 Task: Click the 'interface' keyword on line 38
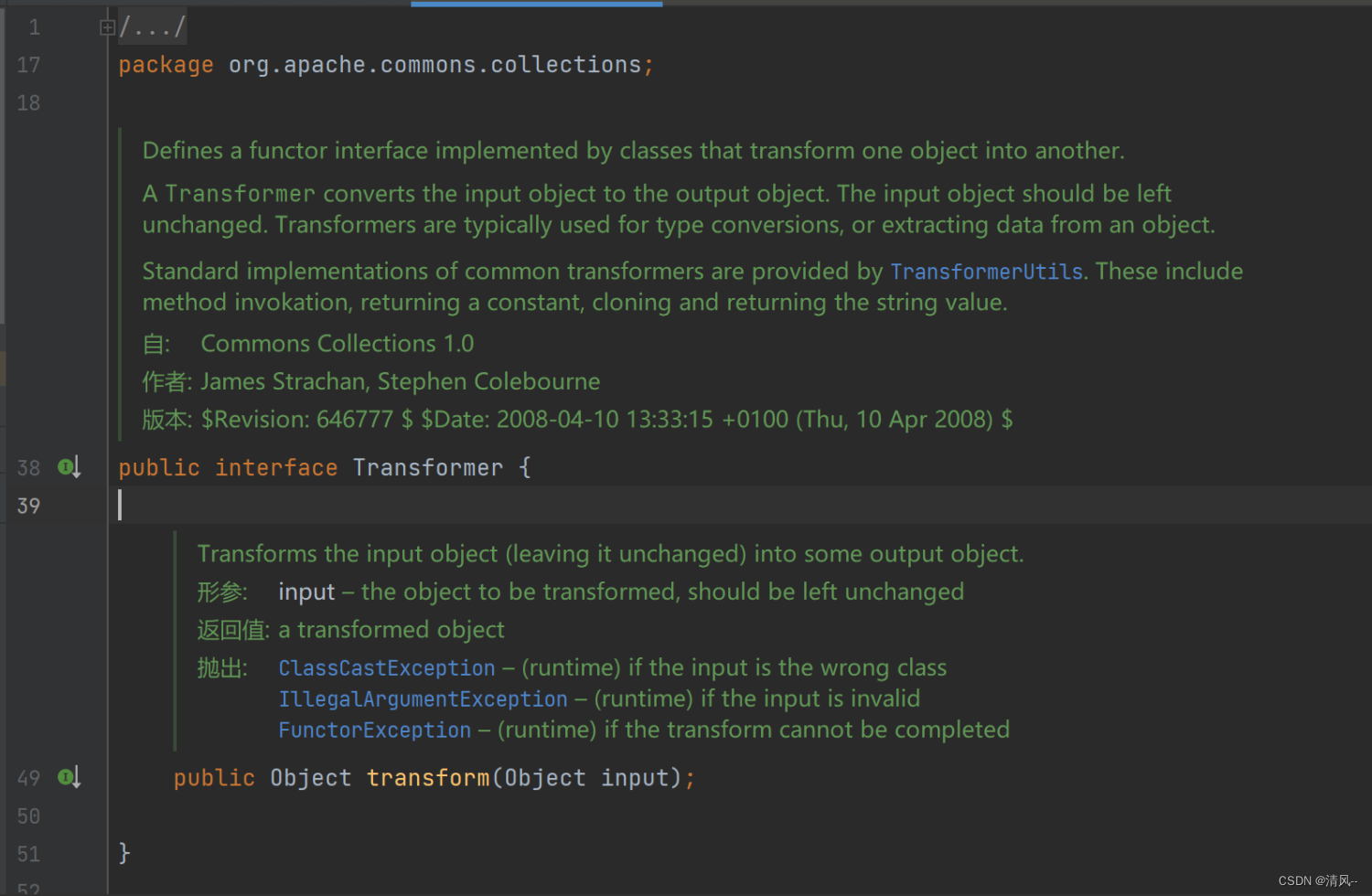coord(276,467)
